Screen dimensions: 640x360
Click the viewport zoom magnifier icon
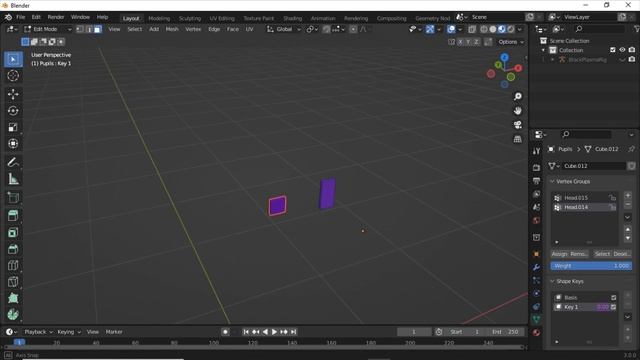point(518,96)
